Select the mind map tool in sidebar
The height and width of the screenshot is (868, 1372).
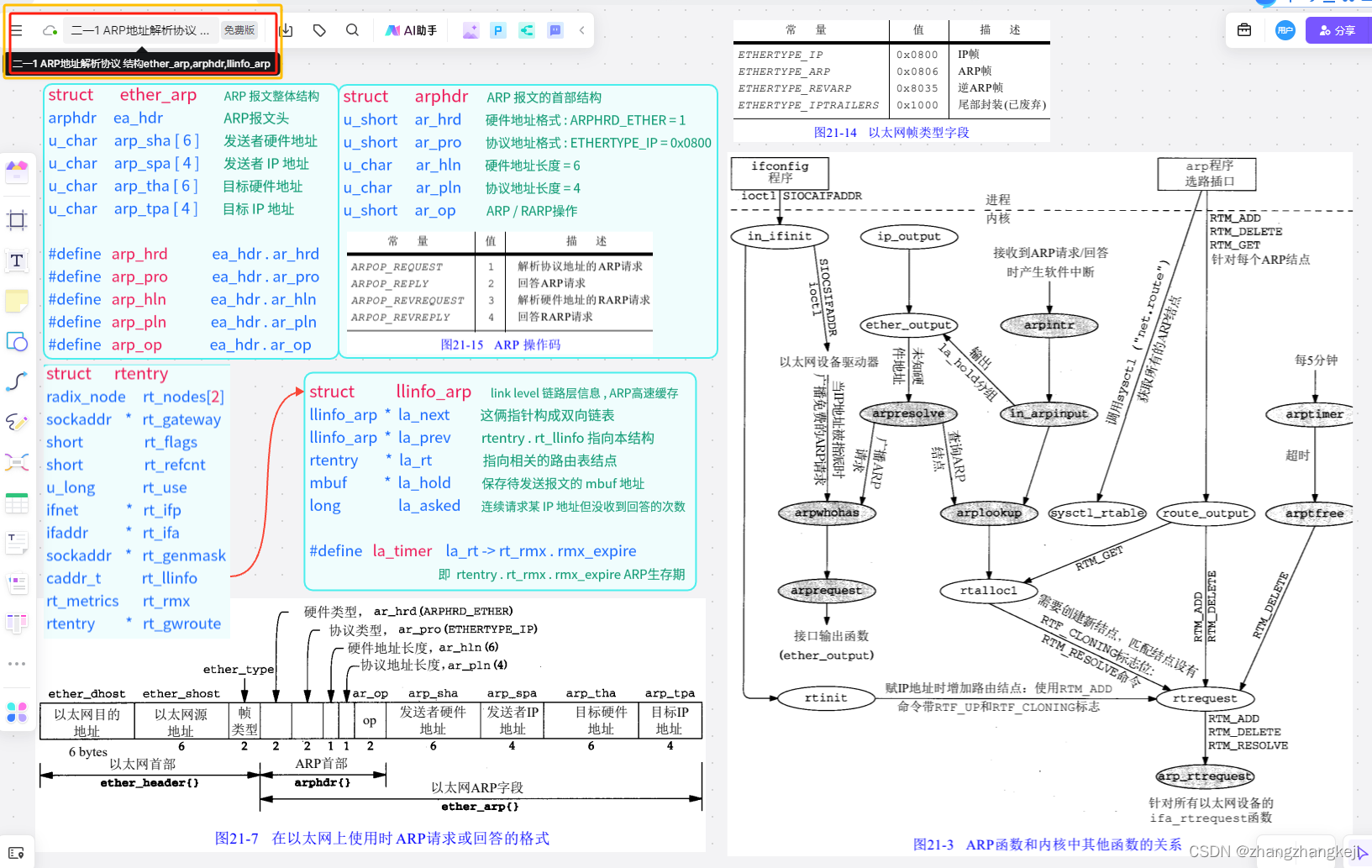[x=17, y=462]
